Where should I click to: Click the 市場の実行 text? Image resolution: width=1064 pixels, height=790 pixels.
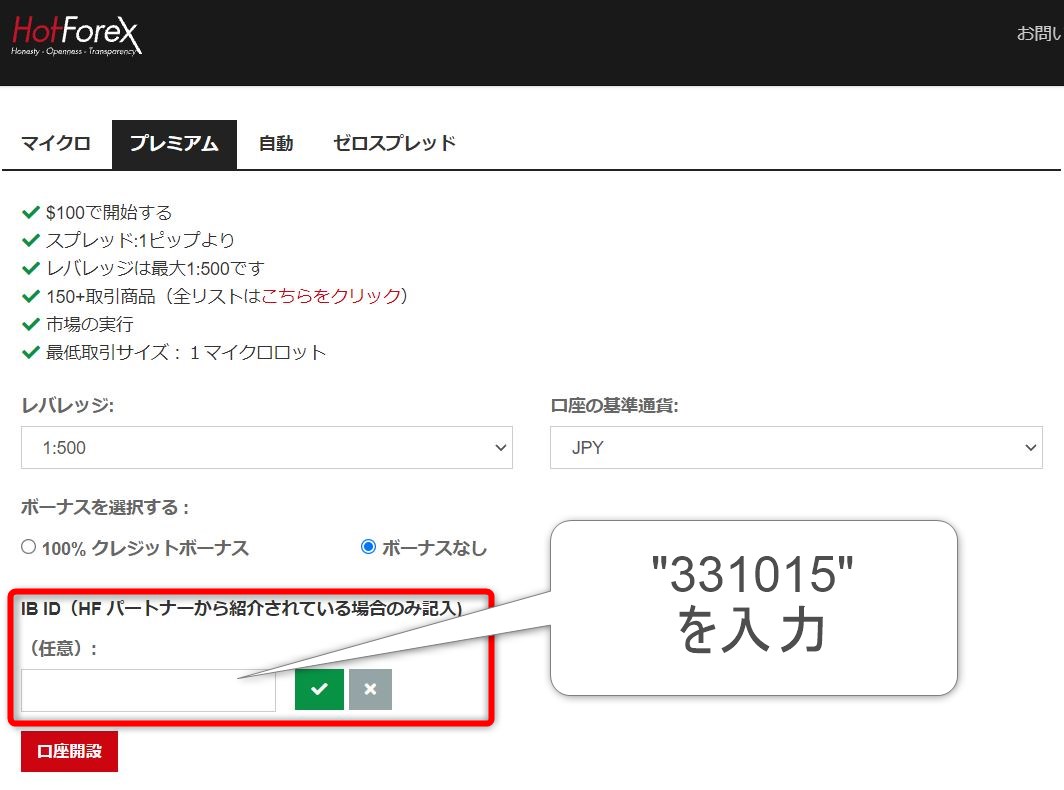90,324
